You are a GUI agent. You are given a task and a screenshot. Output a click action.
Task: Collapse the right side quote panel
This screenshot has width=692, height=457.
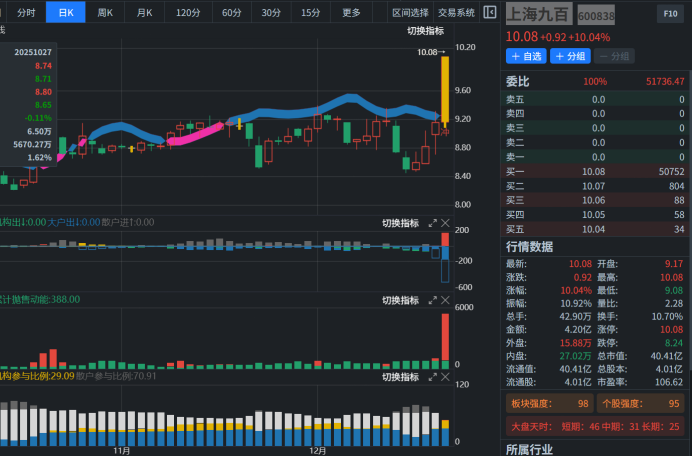click(x=489, y=13)
